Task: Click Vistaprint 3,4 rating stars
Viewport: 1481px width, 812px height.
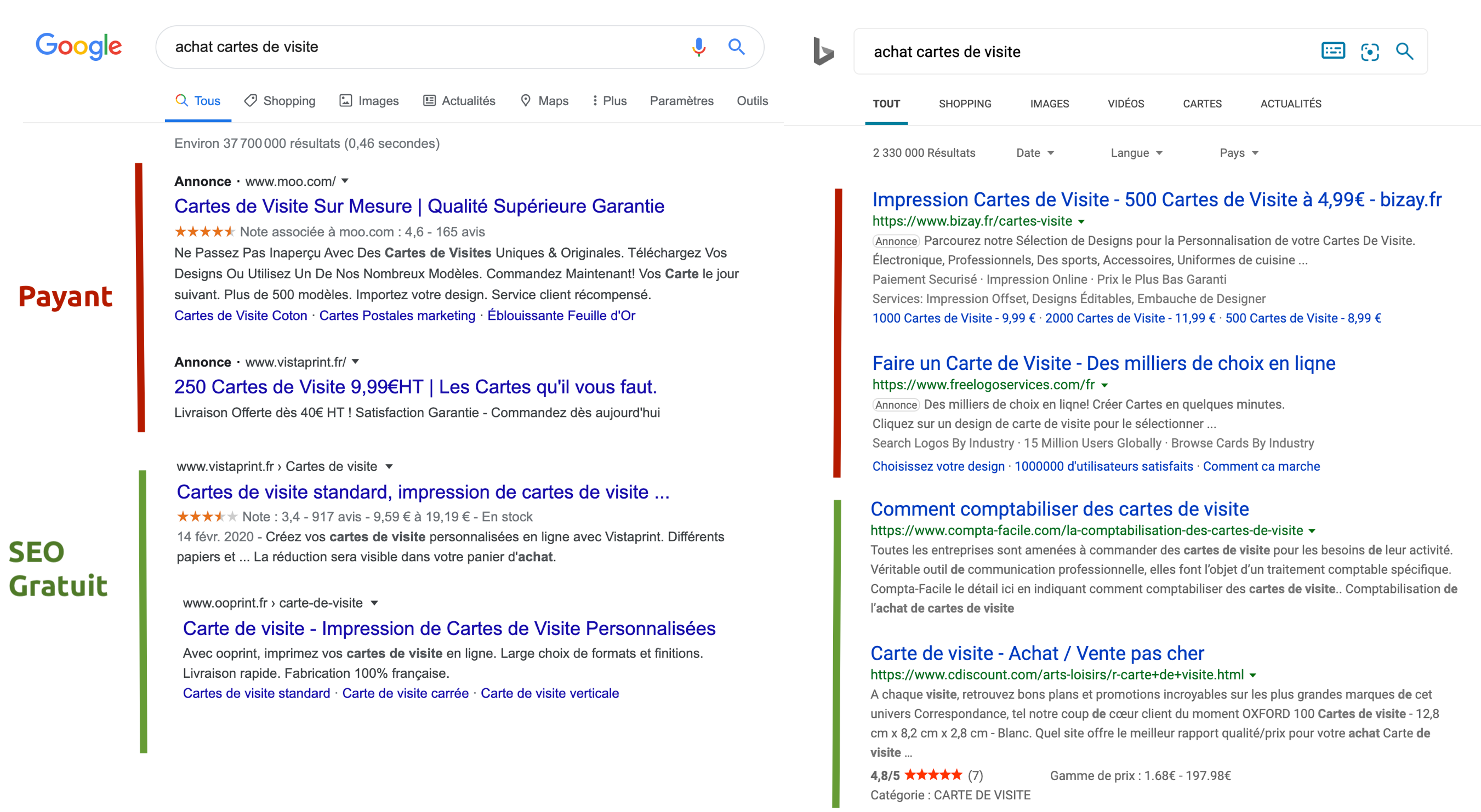Action: tap(207, 516)
